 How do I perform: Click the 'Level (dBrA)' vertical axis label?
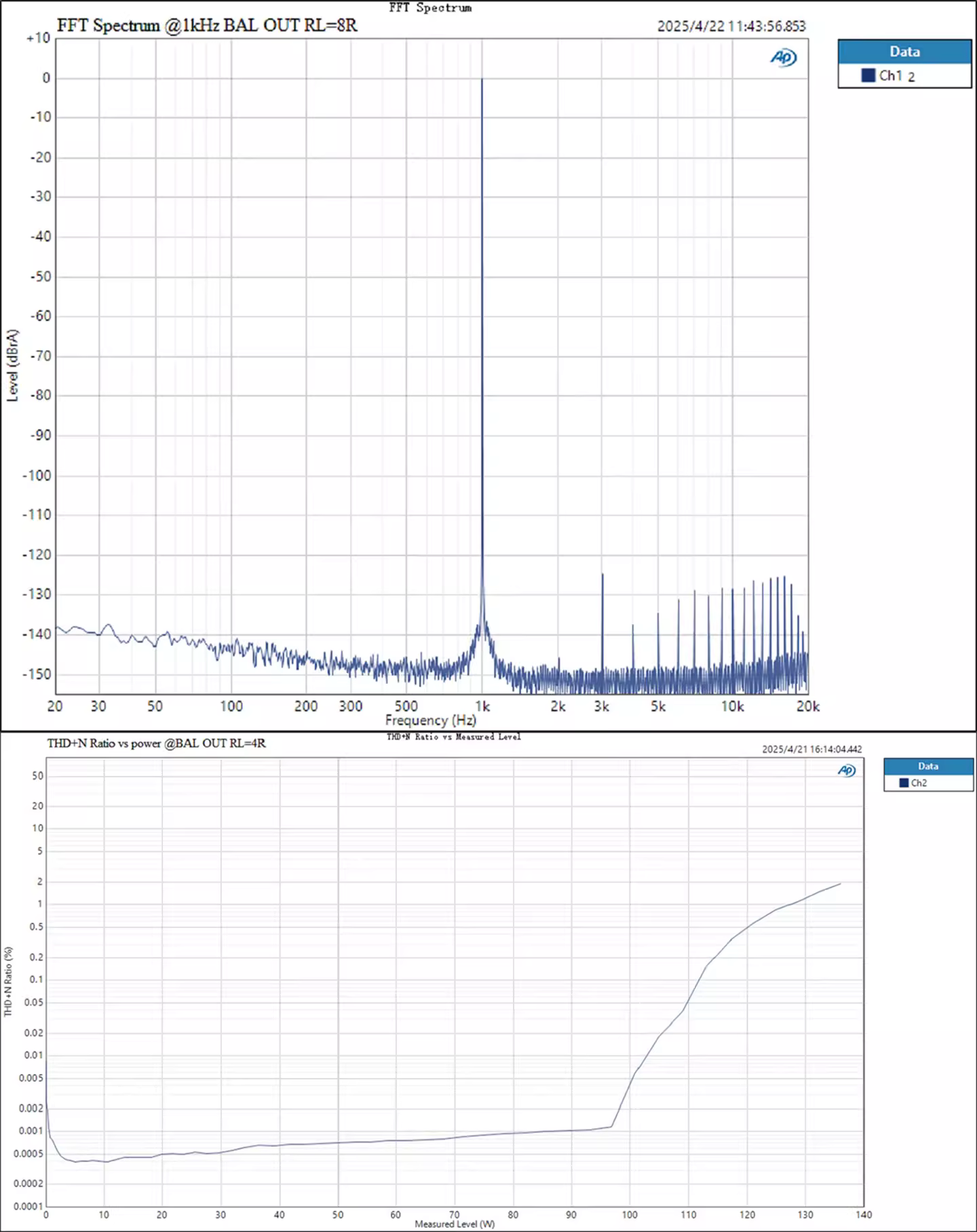[12, 366]
